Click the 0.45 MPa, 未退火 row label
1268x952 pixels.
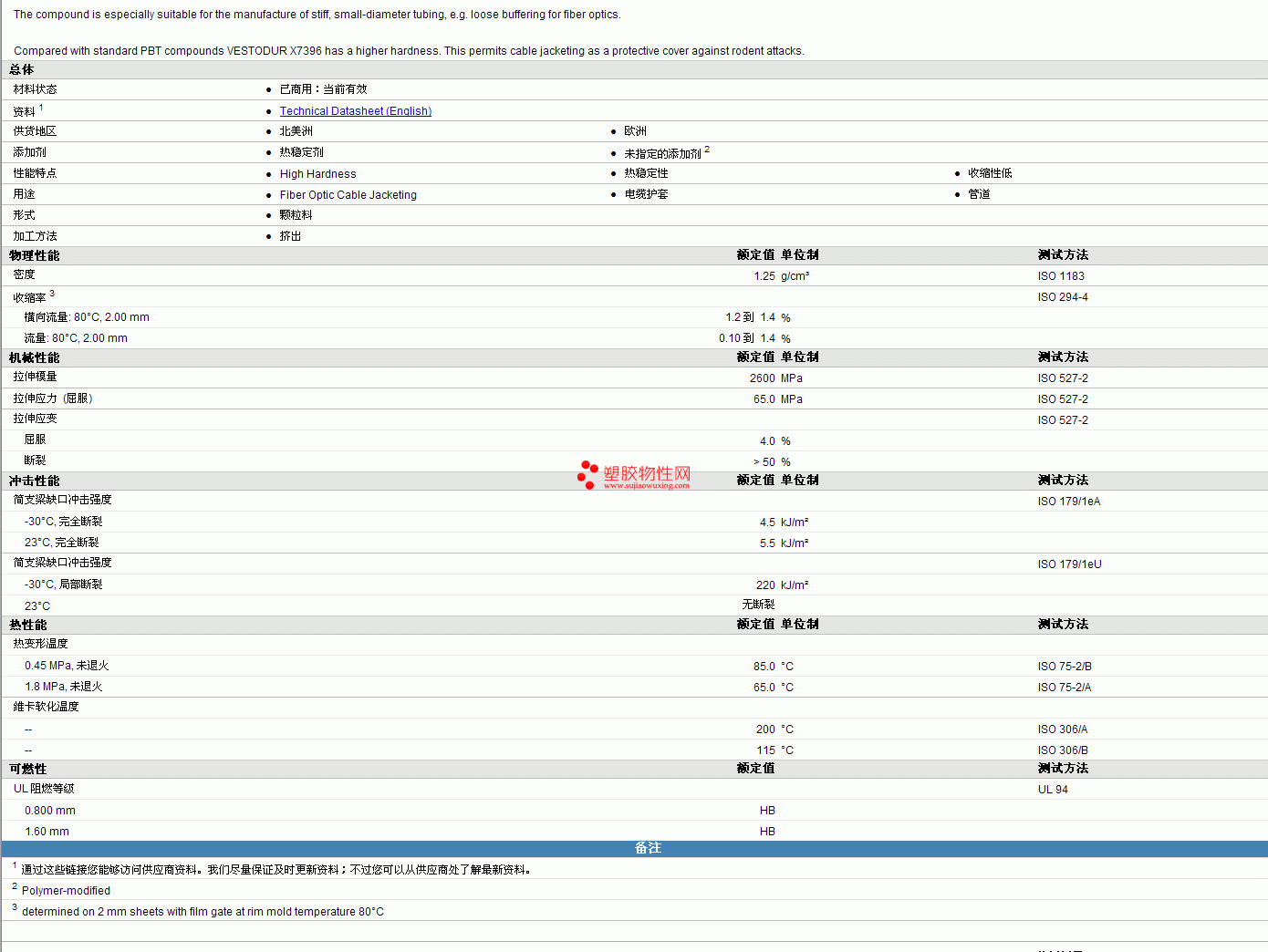pos(67,666)
